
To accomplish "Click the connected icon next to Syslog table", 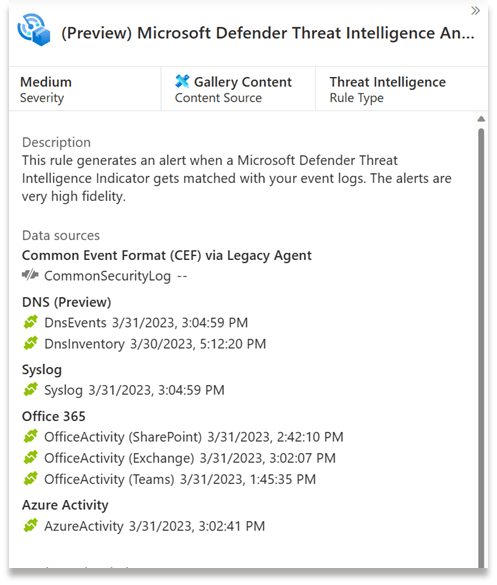I will [31, 390].
